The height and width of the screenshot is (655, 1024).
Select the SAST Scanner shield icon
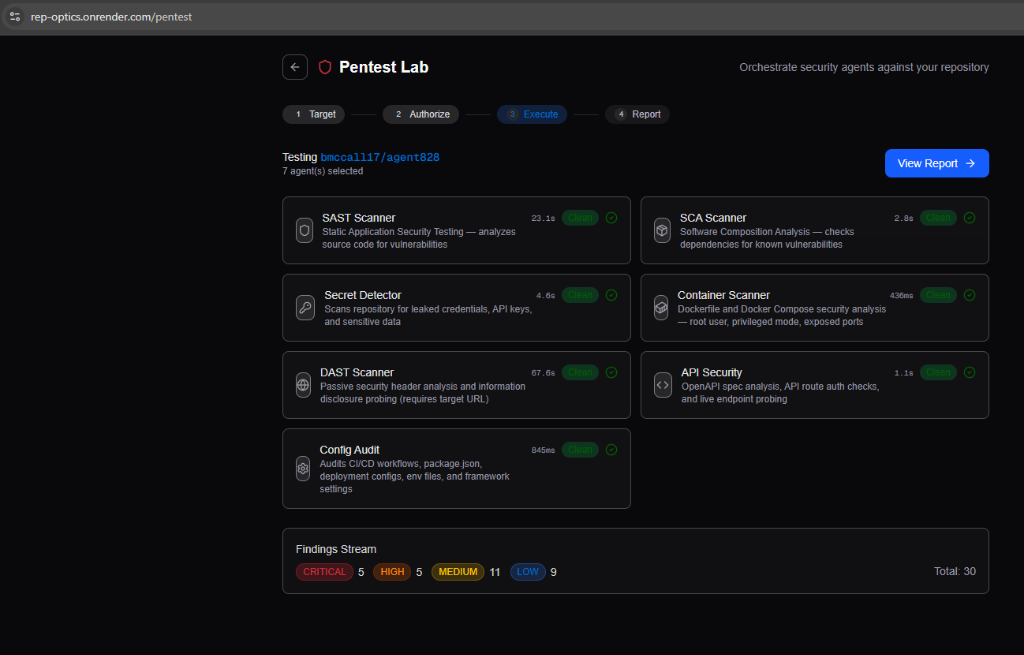tap(304, 230)
